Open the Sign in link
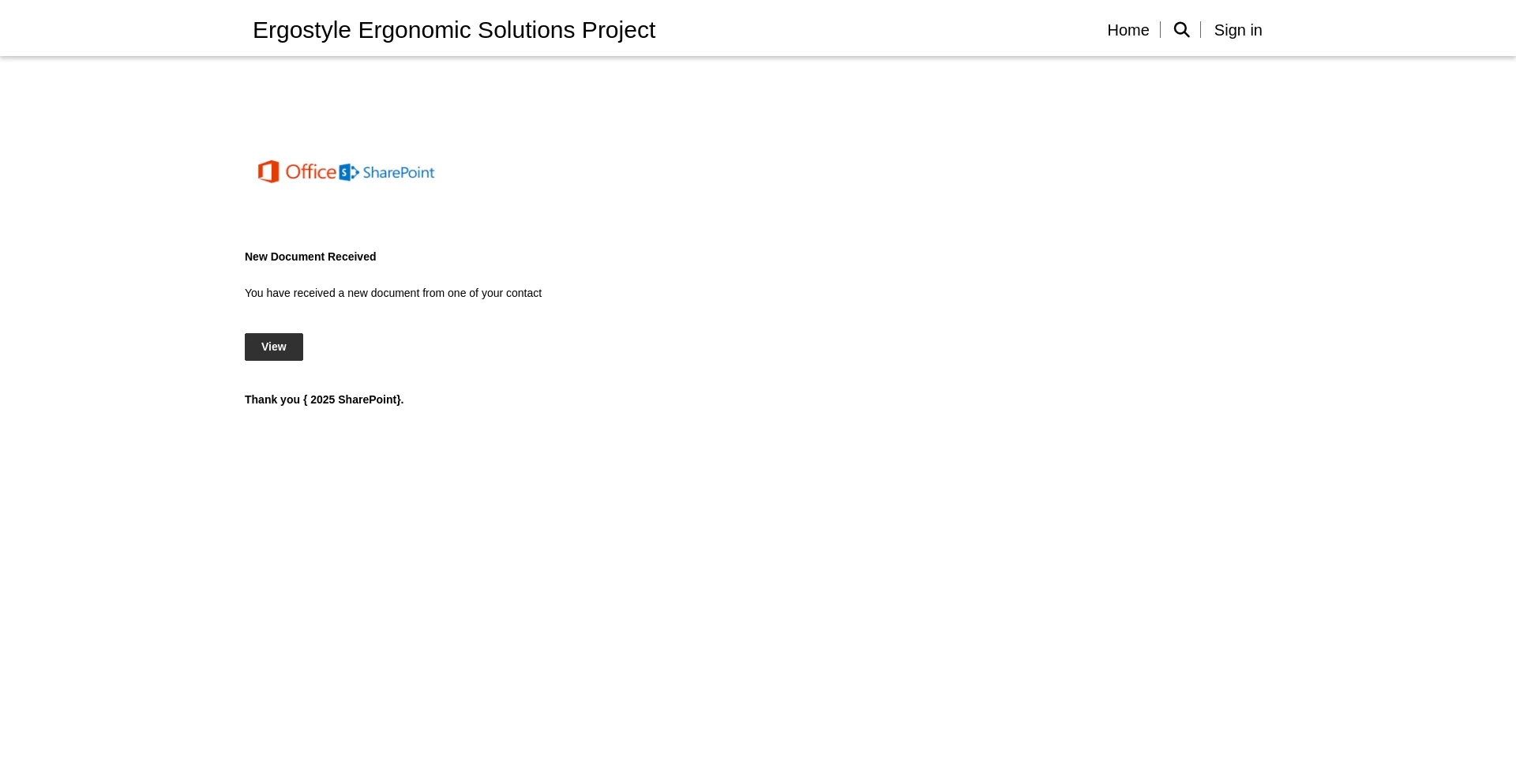This screenshot has height=784, width=1516. pyautogui.click(x=1238, y=30)
